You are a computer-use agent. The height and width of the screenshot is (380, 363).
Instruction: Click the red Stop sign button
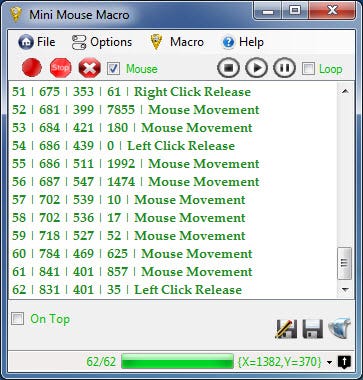pyautogui.click(x=61, y=68)
